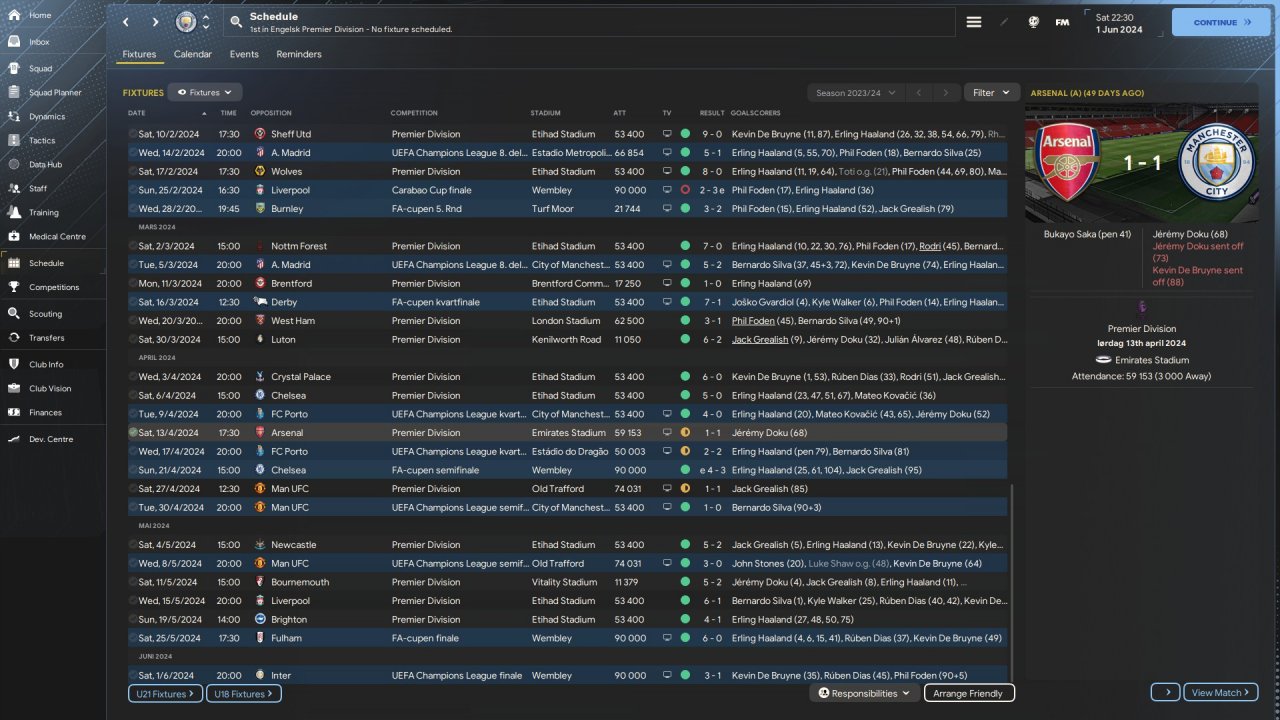
Task: Tick the selection circle for the Newcastle fixture
Action: tap(133, 545)
